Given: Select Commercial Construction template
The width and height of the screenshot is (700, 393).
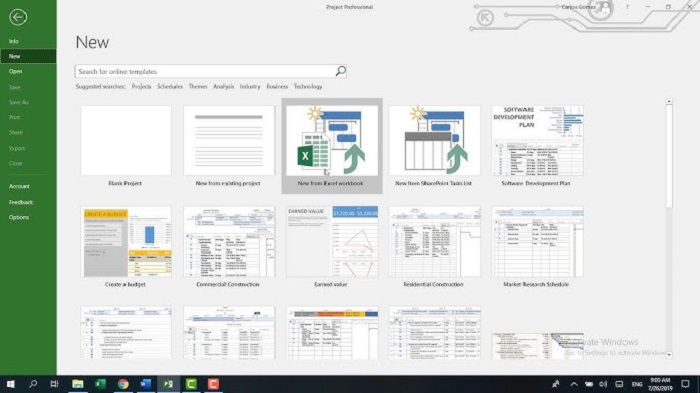Looking at the screenshot, I should [x=229, y=247].
